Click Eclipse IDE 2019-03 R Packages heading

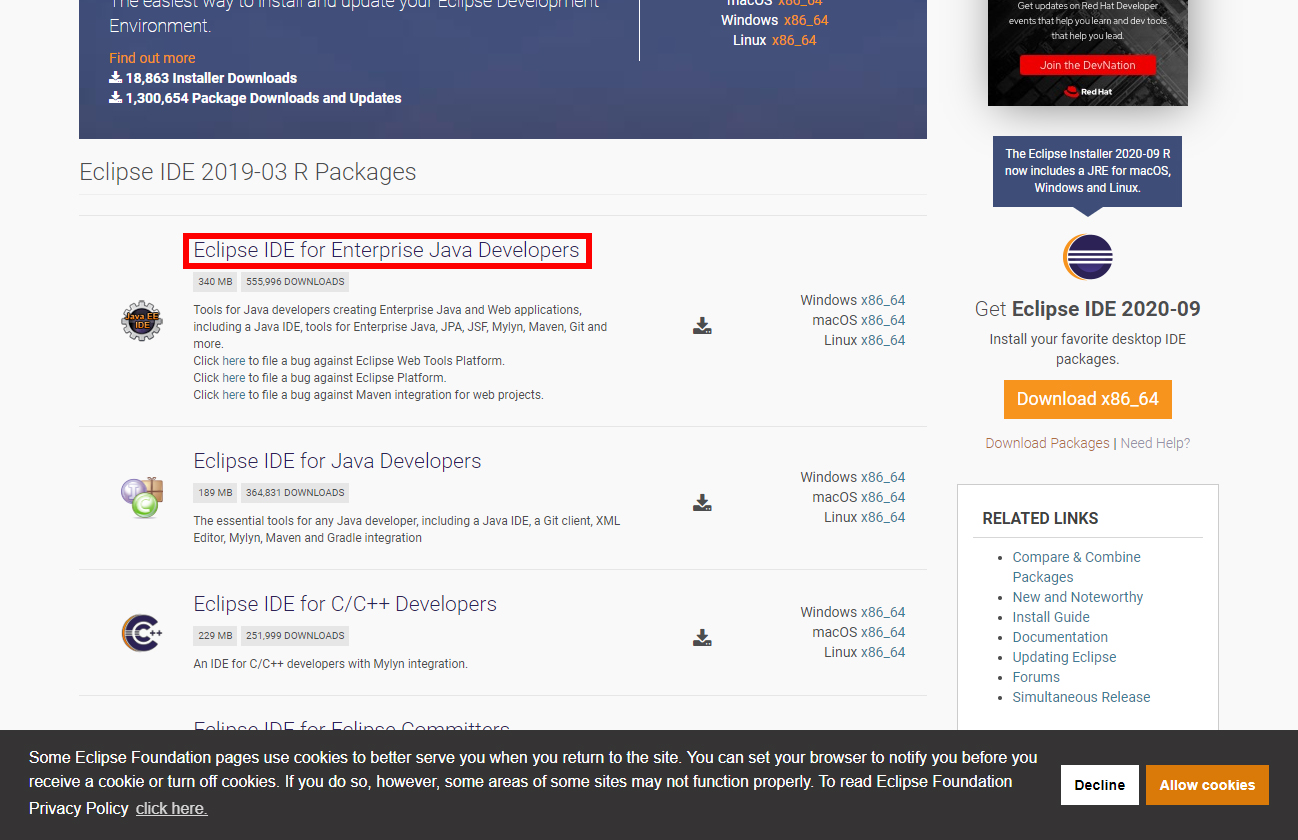pyautogui.click(x=248, y=172)
